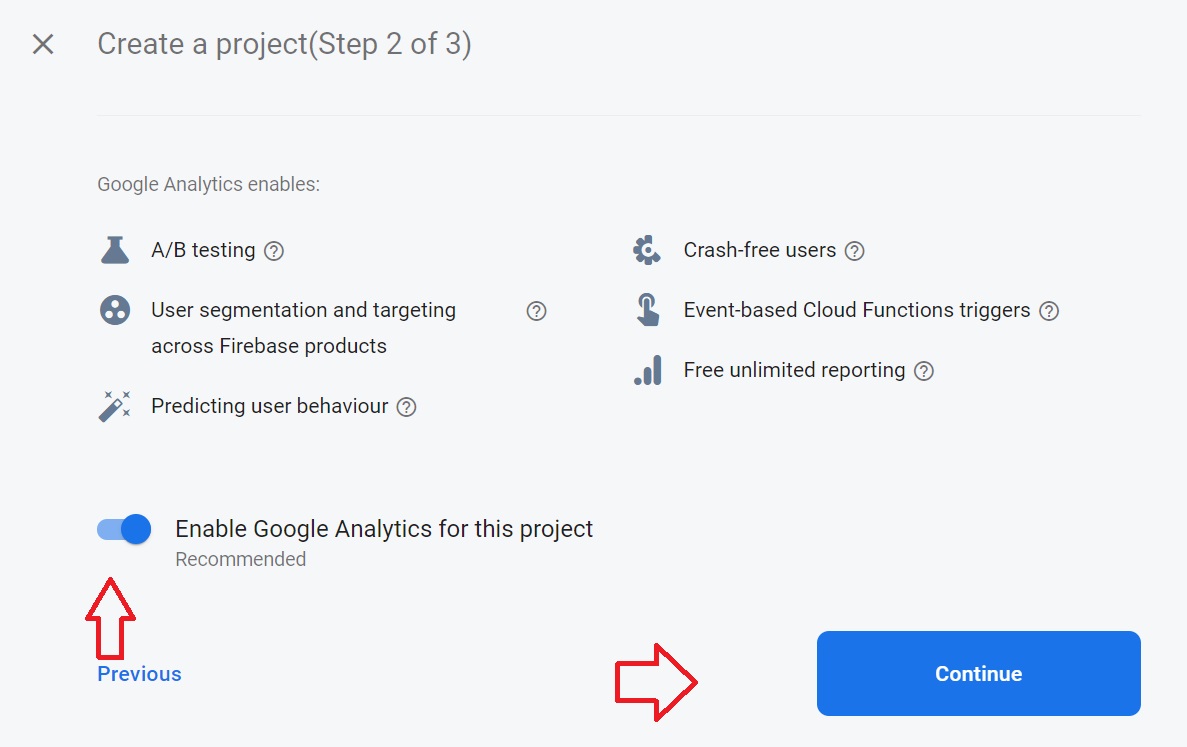The width and height of the screenshot is (1187, 747).
Task: Go back using the Previous link
Action: (x=139, y=674)
